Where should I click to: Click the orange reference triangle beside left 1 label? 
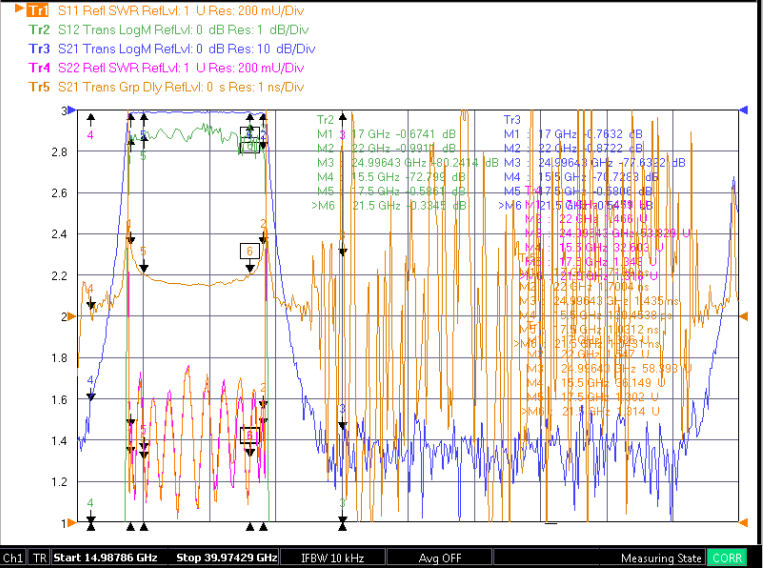pos(72,523)
